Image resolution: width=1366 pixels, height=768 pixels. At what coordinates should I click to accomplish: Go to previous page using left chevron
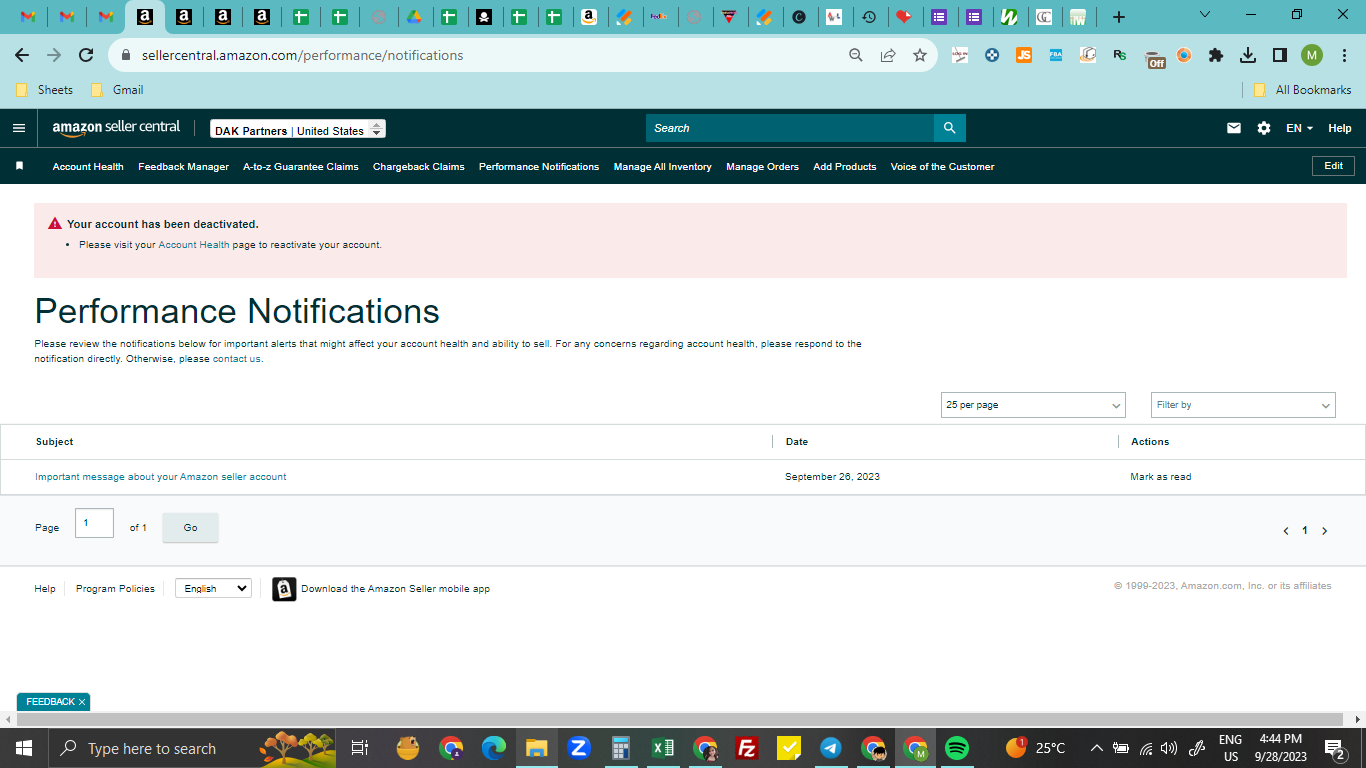[1286, 531]
